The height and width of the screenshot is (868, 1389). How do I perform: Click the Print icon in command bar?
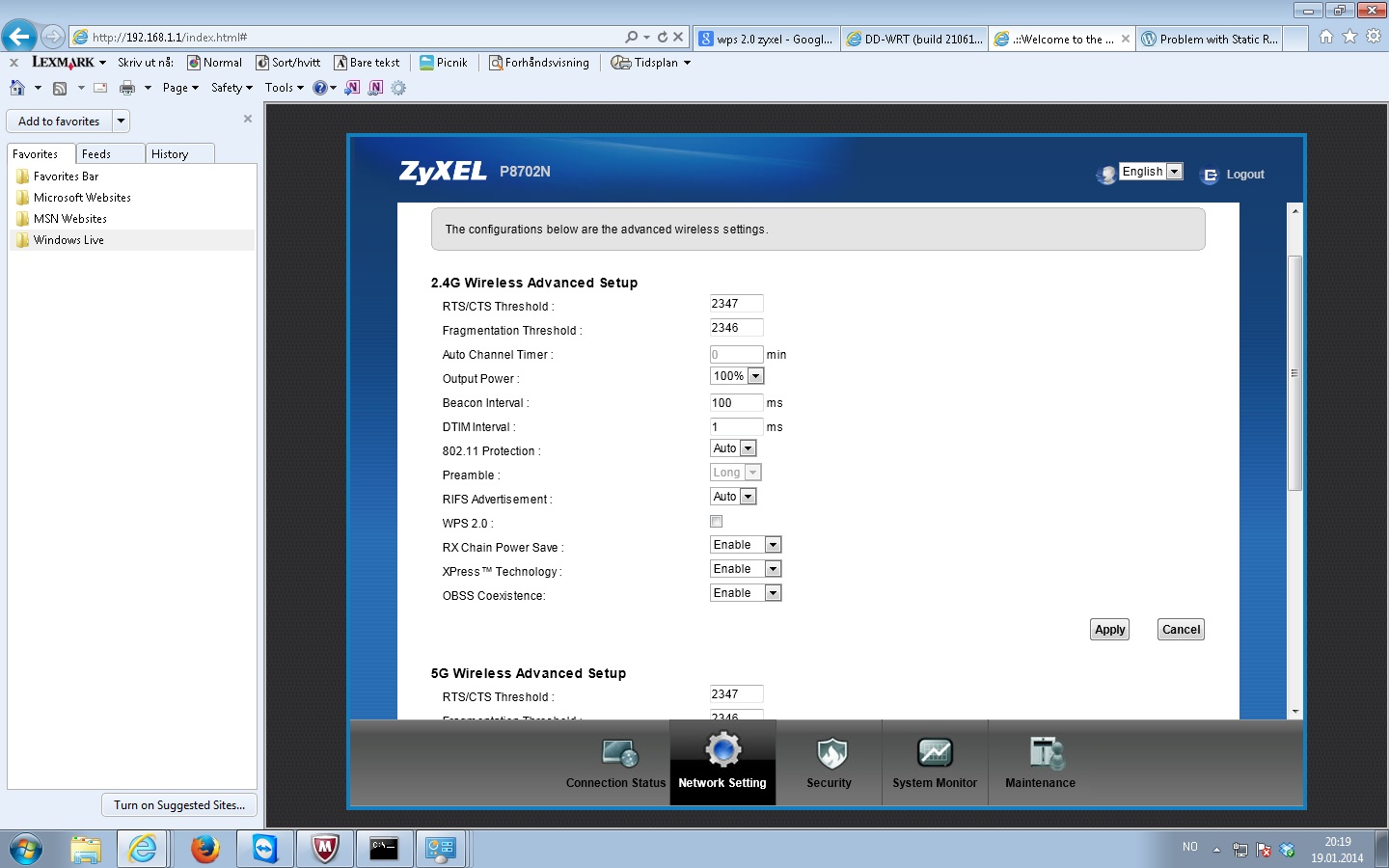[127, 88]
